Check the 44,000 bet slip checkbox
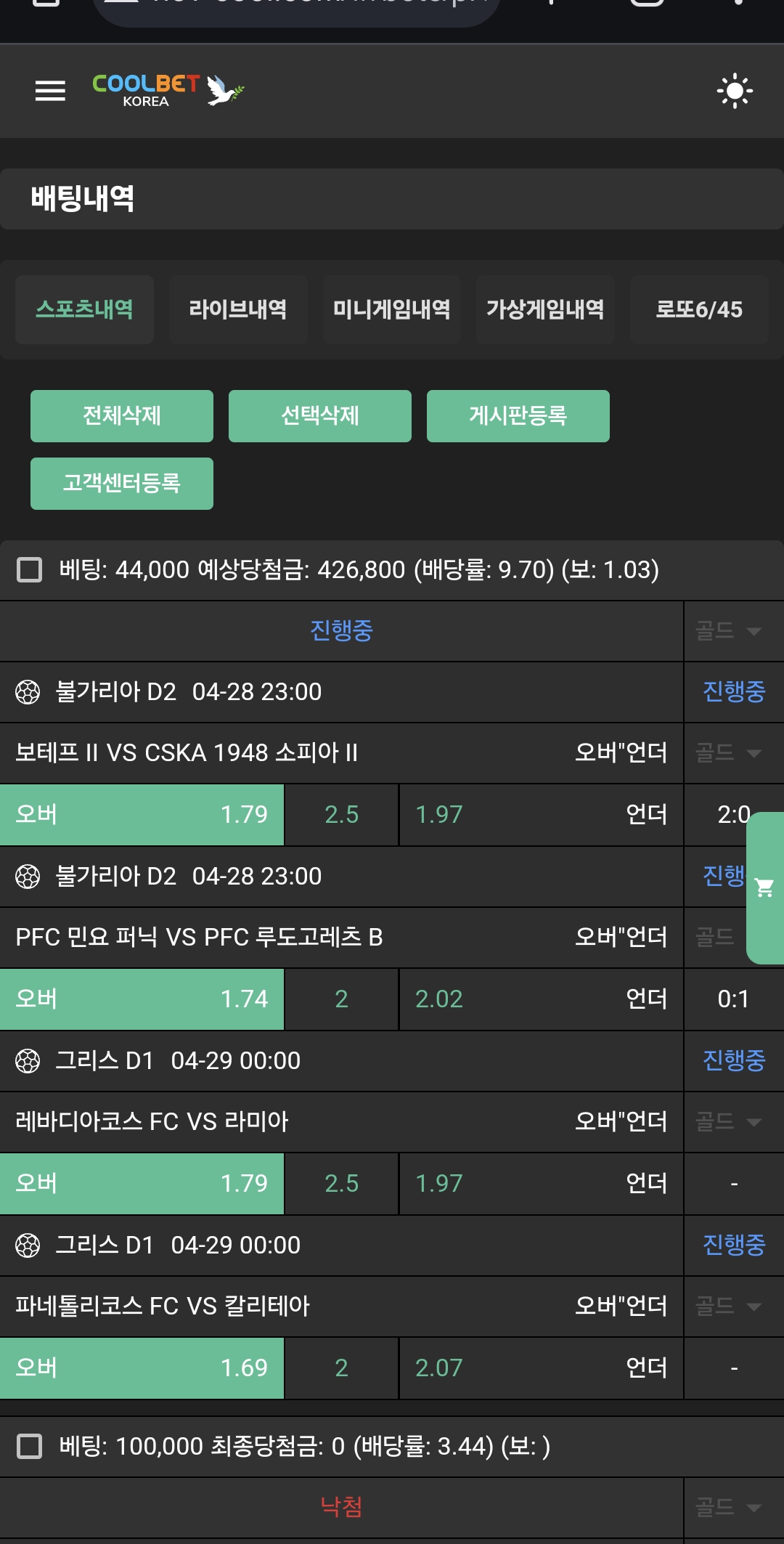Image resolution: width=784 pixels, height=1544 pixels. point(30,570)
